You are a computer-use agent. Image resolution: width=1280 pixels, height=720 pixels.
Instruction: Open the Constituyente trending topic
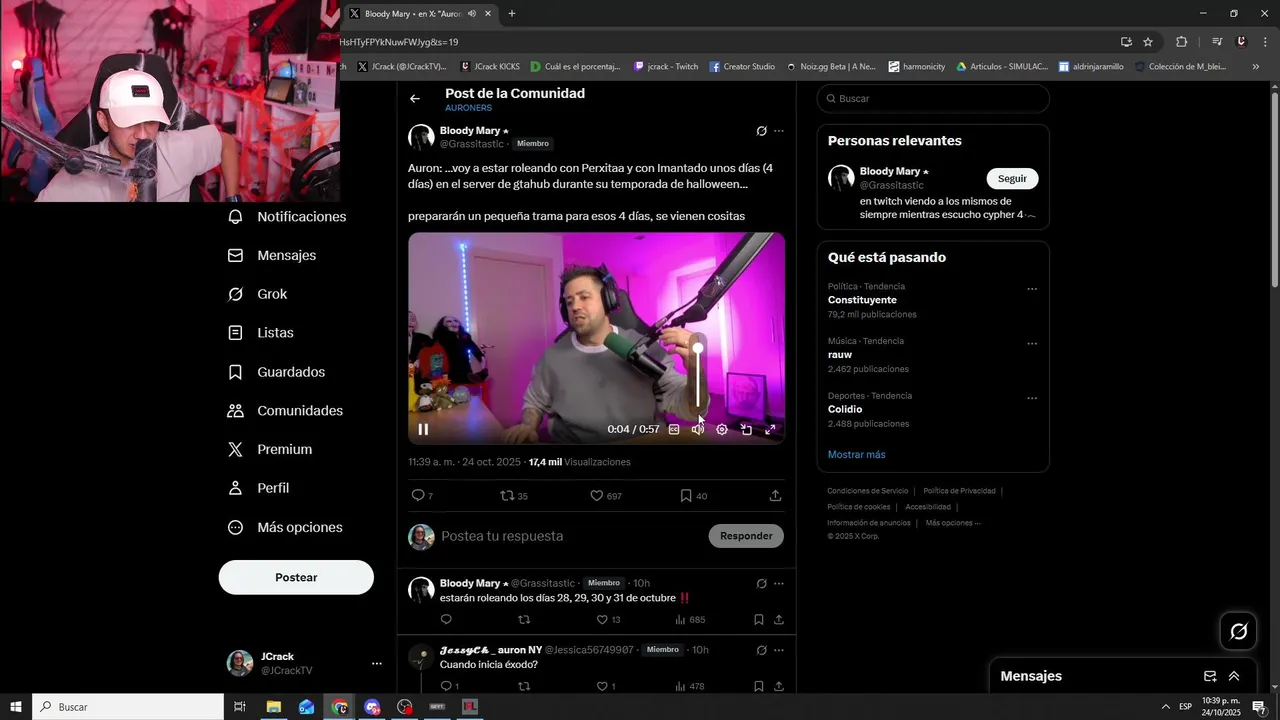pos(862,300)
